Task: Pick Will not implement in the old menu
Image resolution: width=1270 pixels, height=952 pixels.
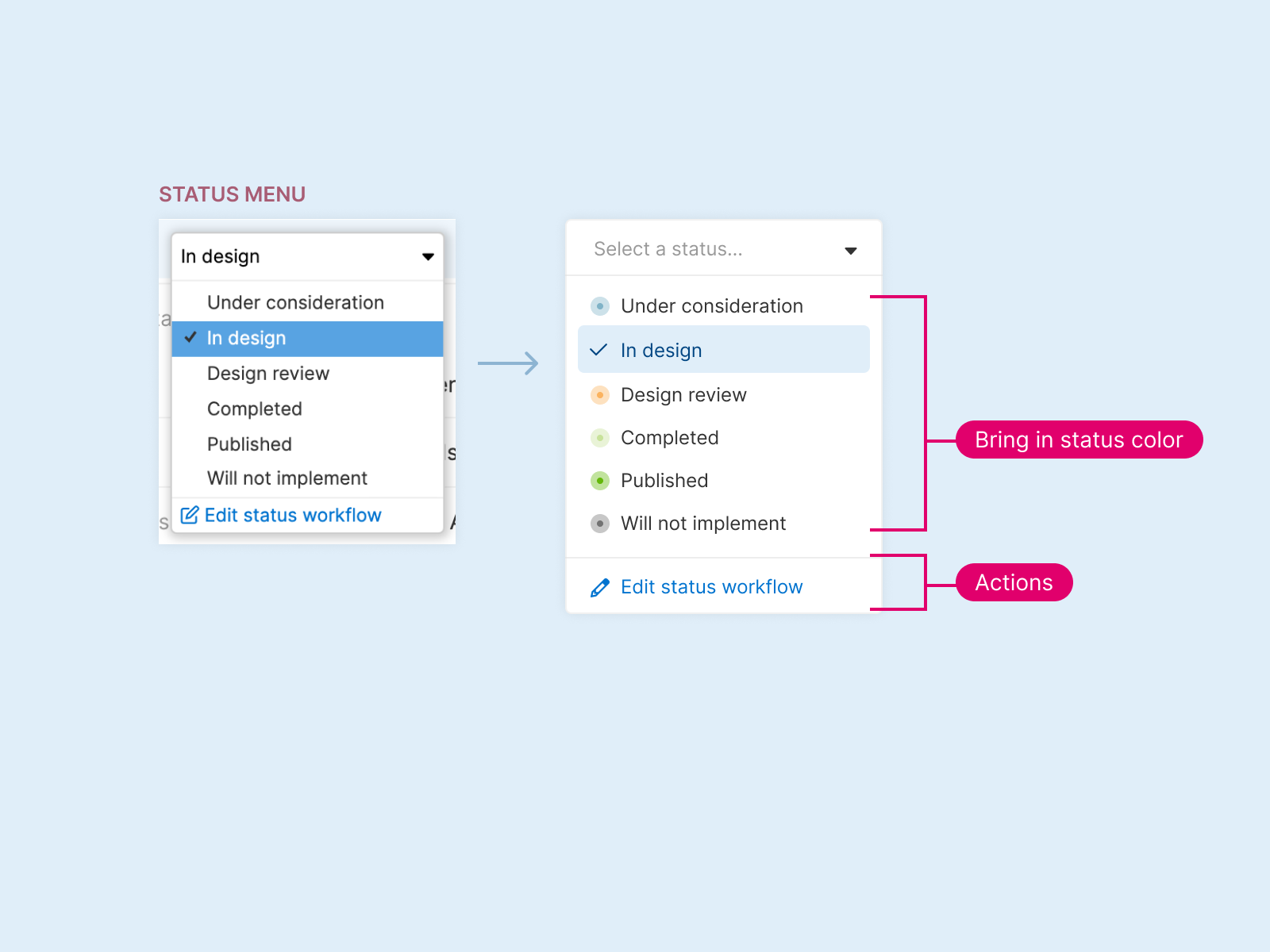Action: coord(287,478)
